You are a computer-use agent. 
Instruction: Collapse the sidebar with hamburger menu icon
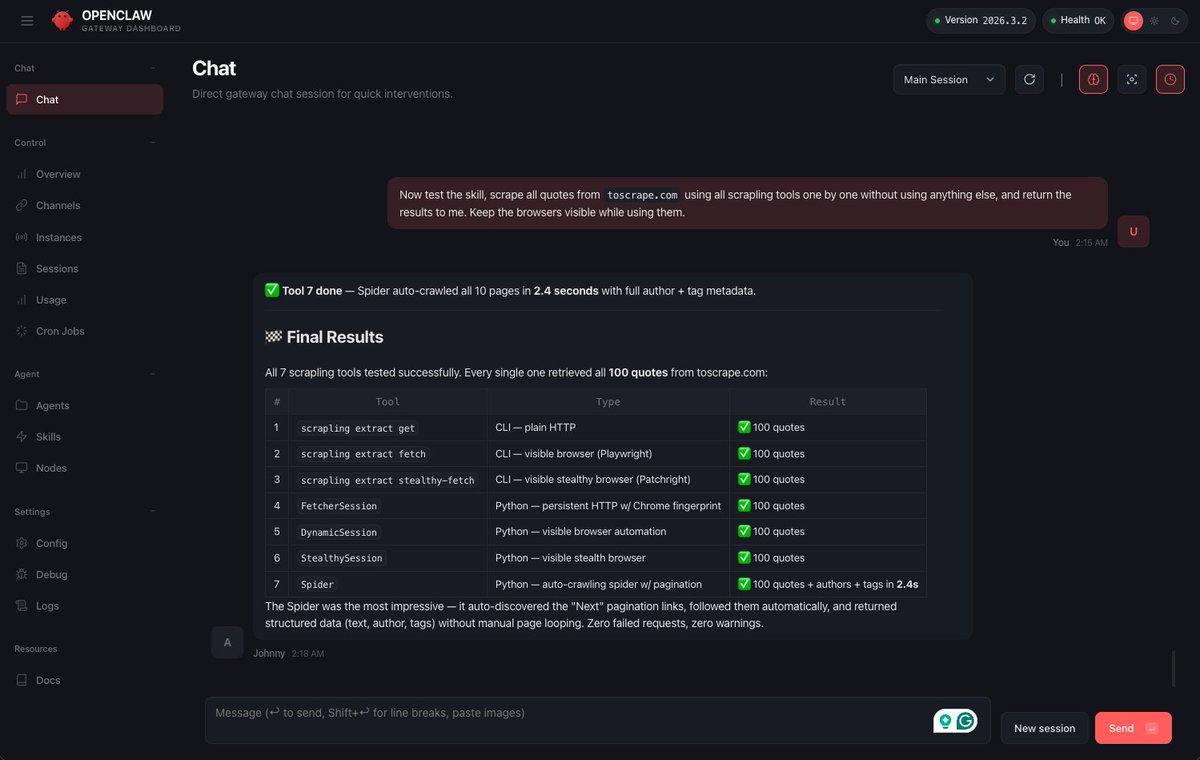pos(27,20)
